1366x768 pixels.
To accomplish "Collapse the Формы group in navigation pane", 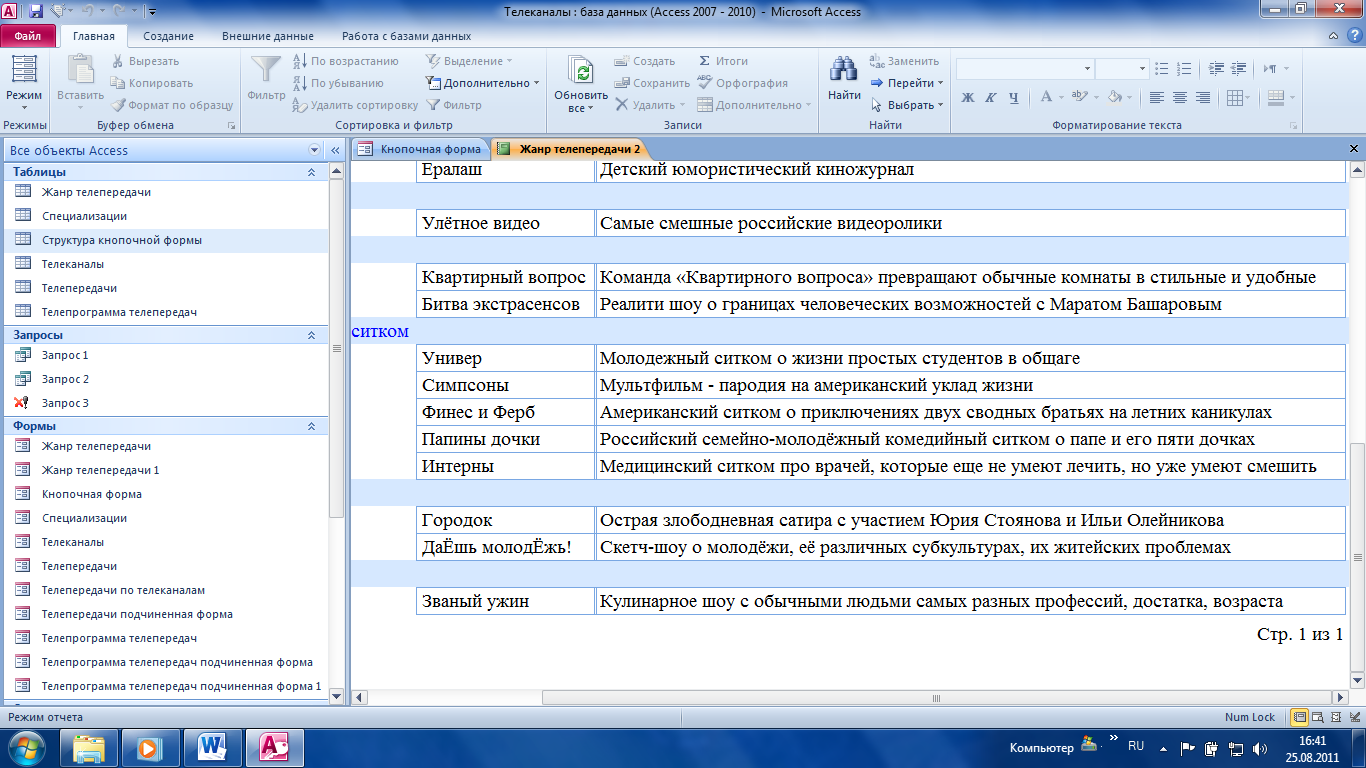I will (x=311, y=426).
